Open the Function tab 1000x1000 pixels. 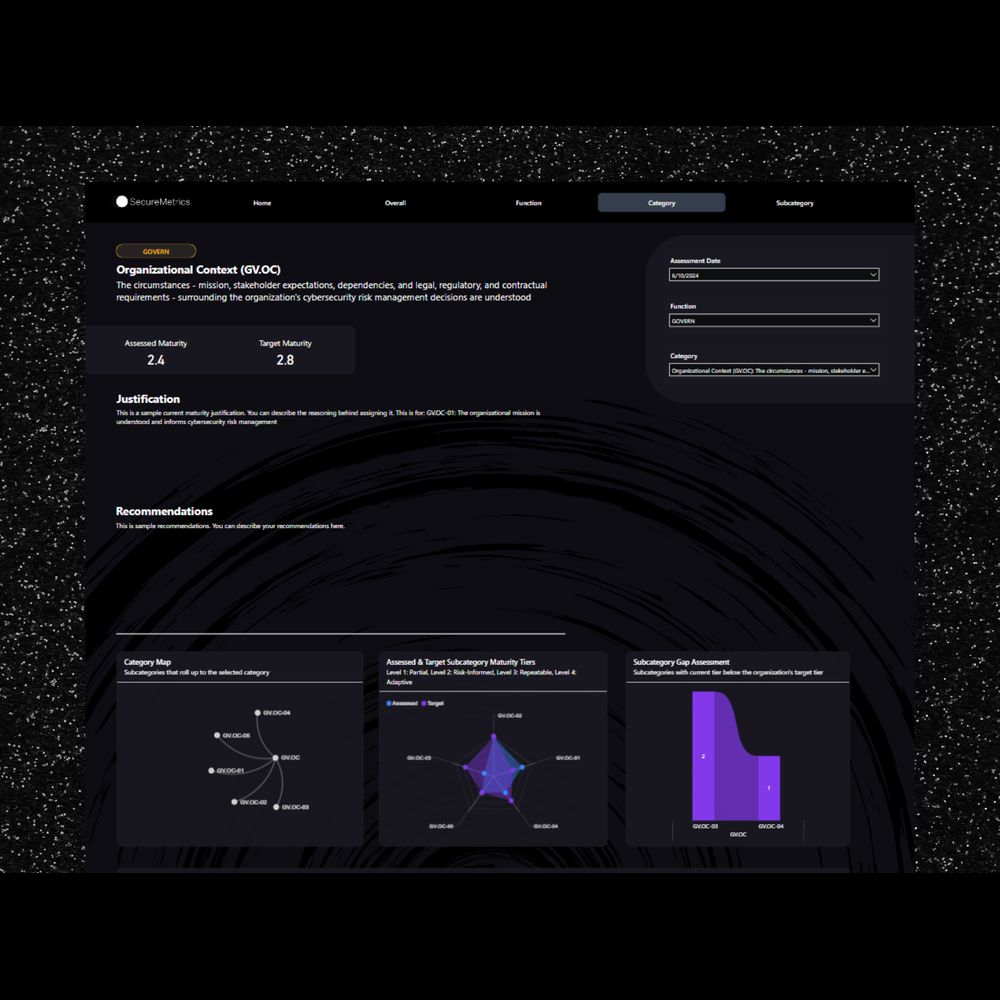[x=528, y=203]
